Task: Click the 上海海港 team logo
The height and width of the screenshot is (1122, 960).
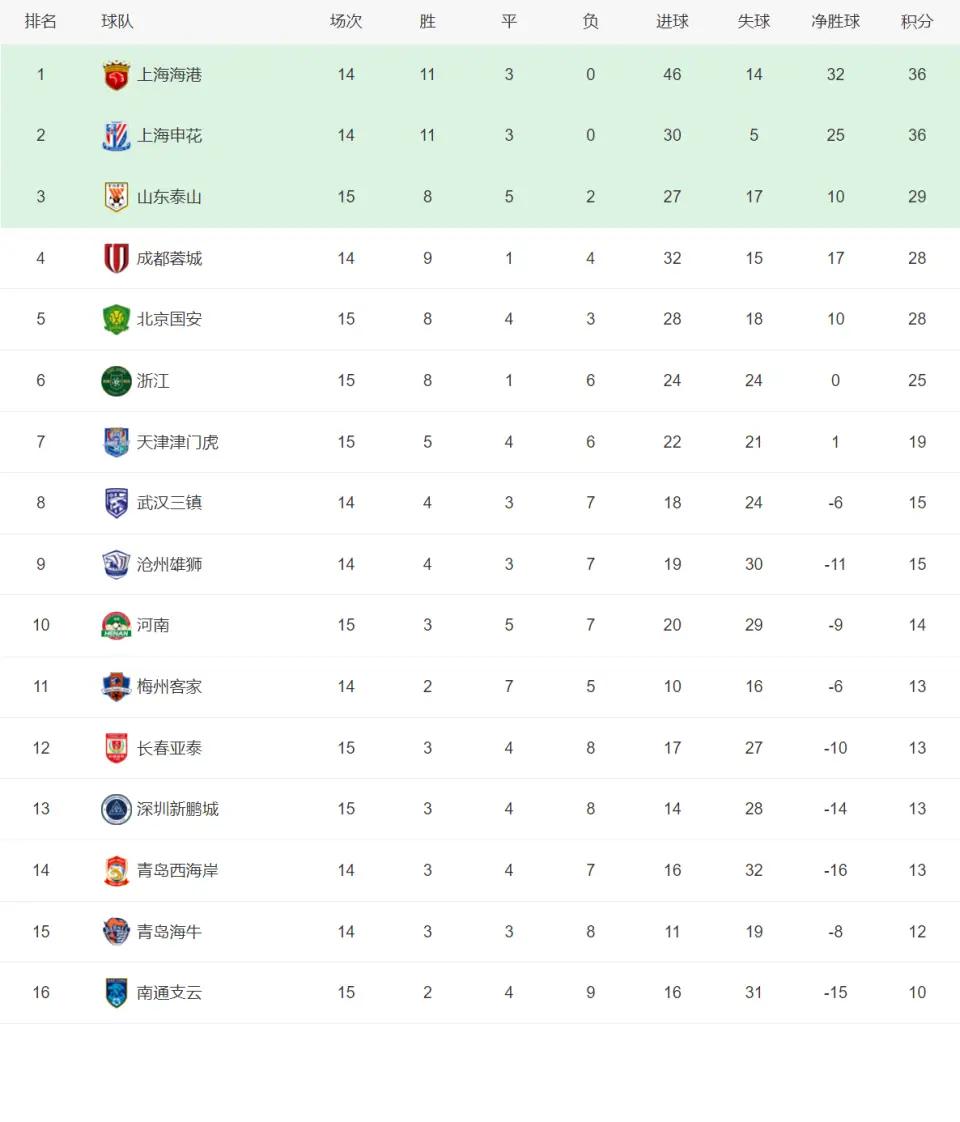Action: (x=116, y=75)
